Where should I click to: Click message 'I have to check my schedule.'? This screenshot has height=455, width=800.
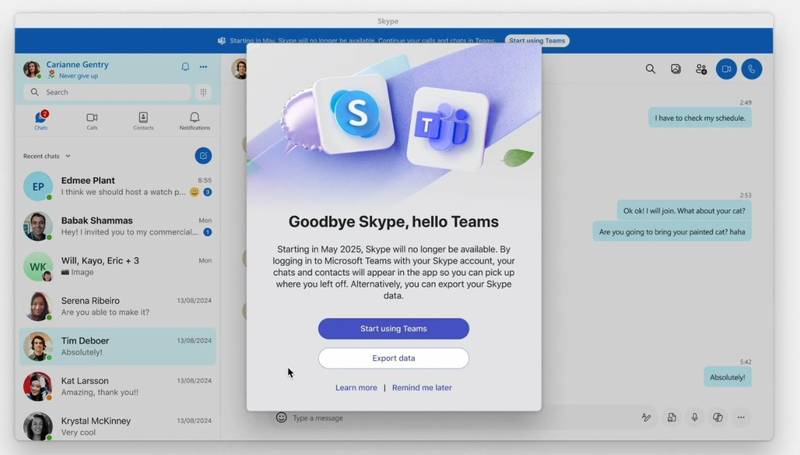(x=700, y=118)
